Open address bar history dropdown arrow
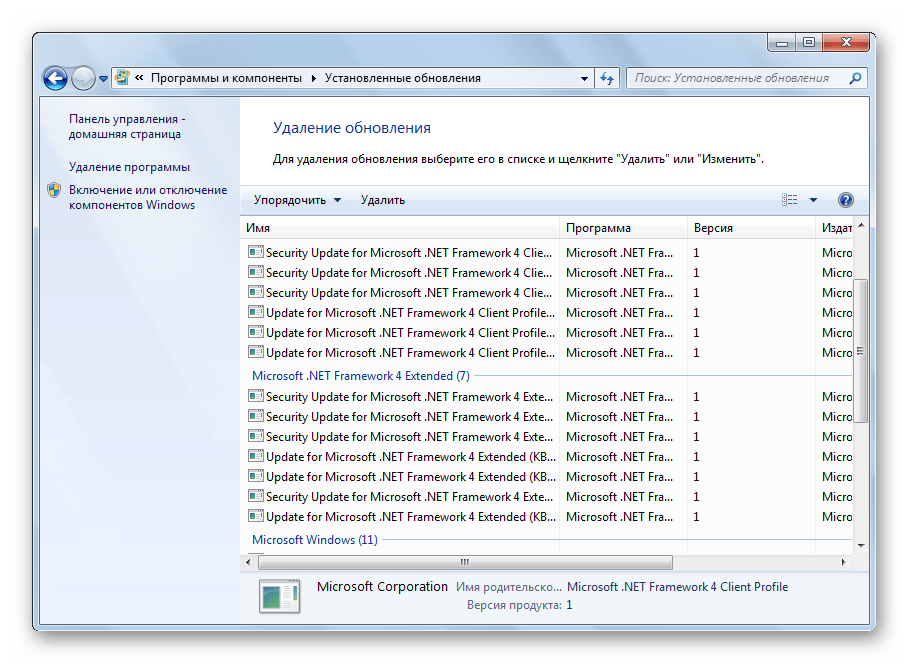This screenshot has height=664, width=909. pos(585,78)
